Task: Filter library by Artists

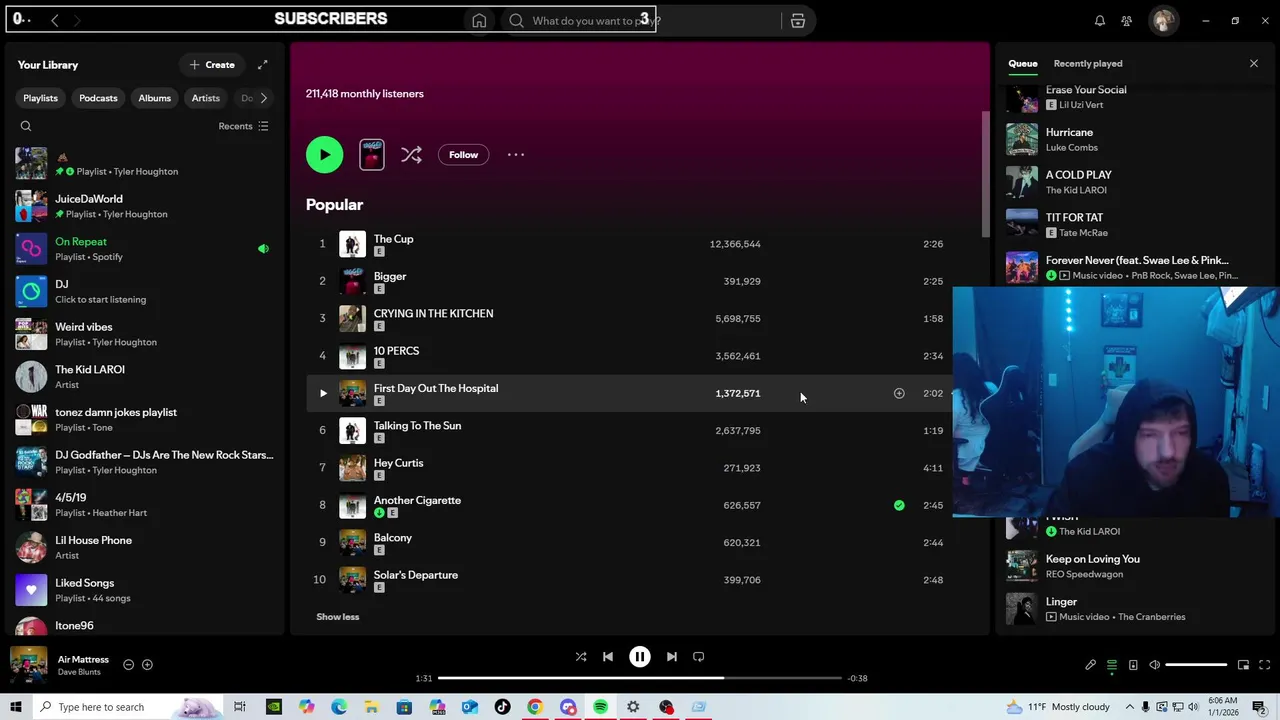Action: (205, 98)
